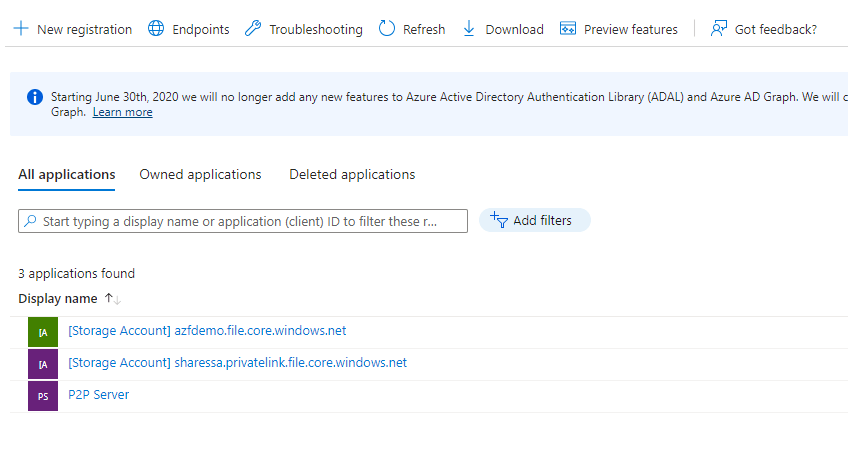Open azfdemo.file.core.windows.net storage account app
Screen dimensions: 848x452
click(207, 331)
